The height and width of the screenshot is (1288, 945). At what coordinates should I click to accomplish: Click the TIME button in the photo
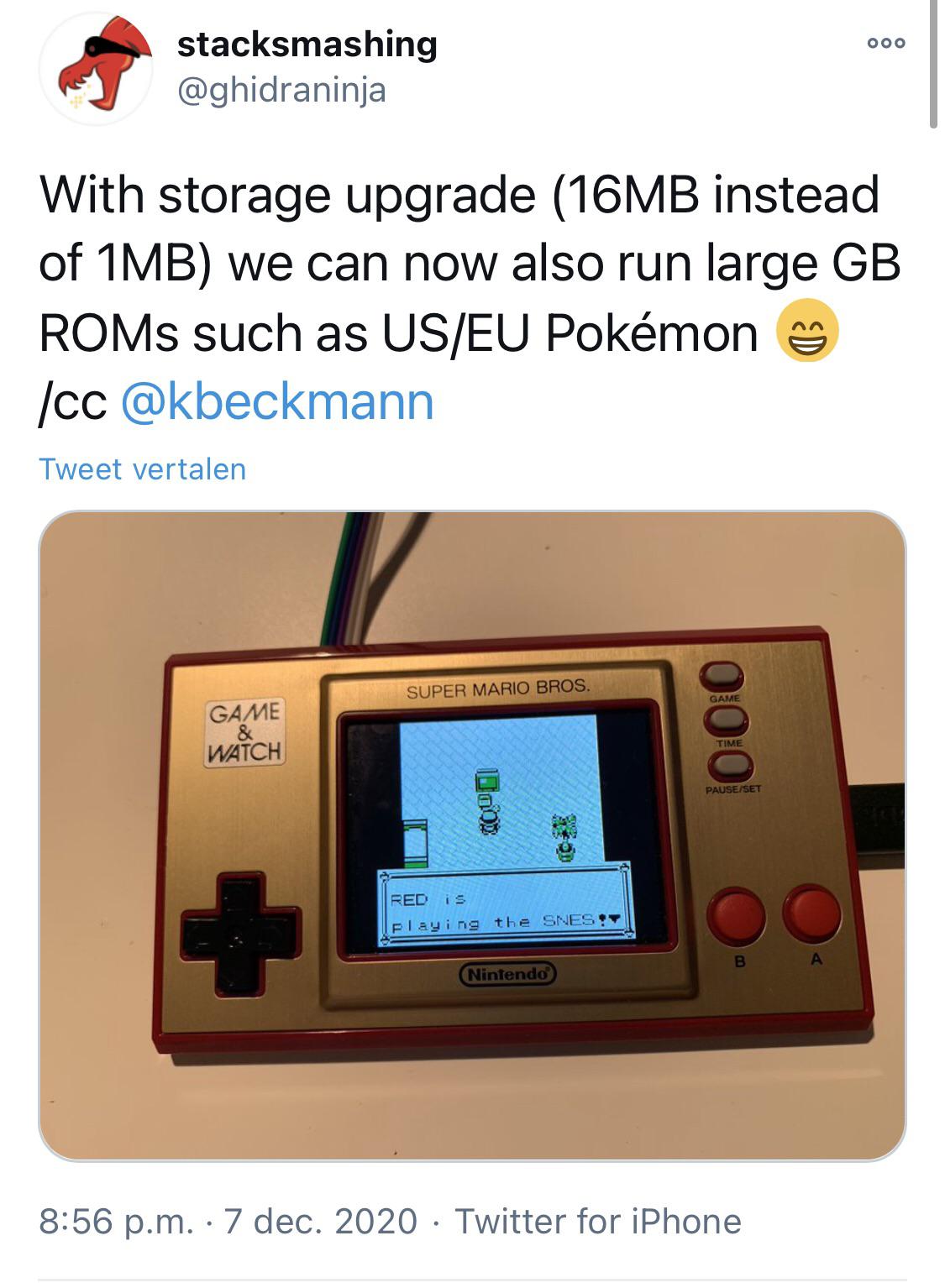pos(726,718)
